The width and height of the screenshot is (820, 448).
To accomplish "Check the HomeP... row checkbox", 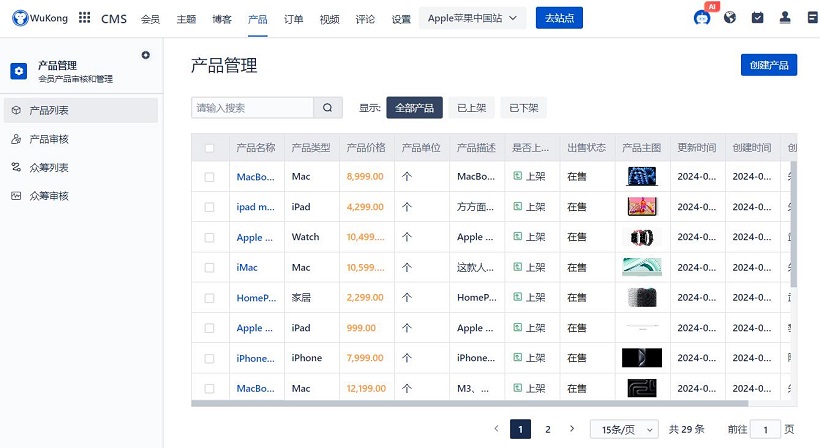I will tap(209, 298).
